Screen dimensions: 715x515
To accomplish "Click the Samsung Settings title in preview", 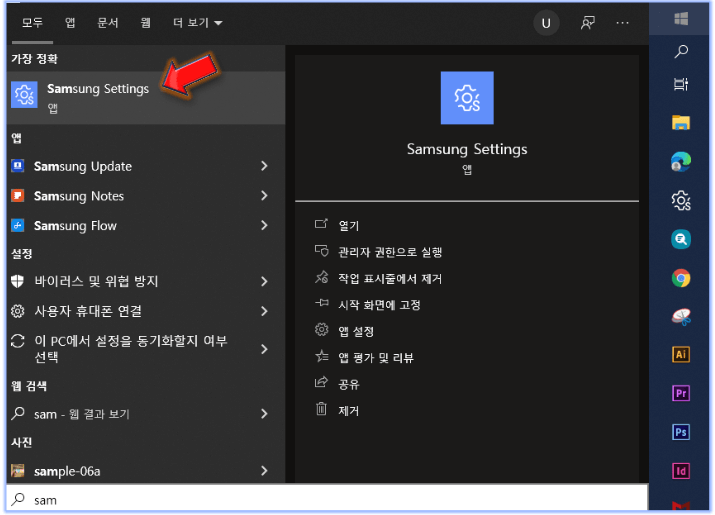I will [x=467, y=149].
